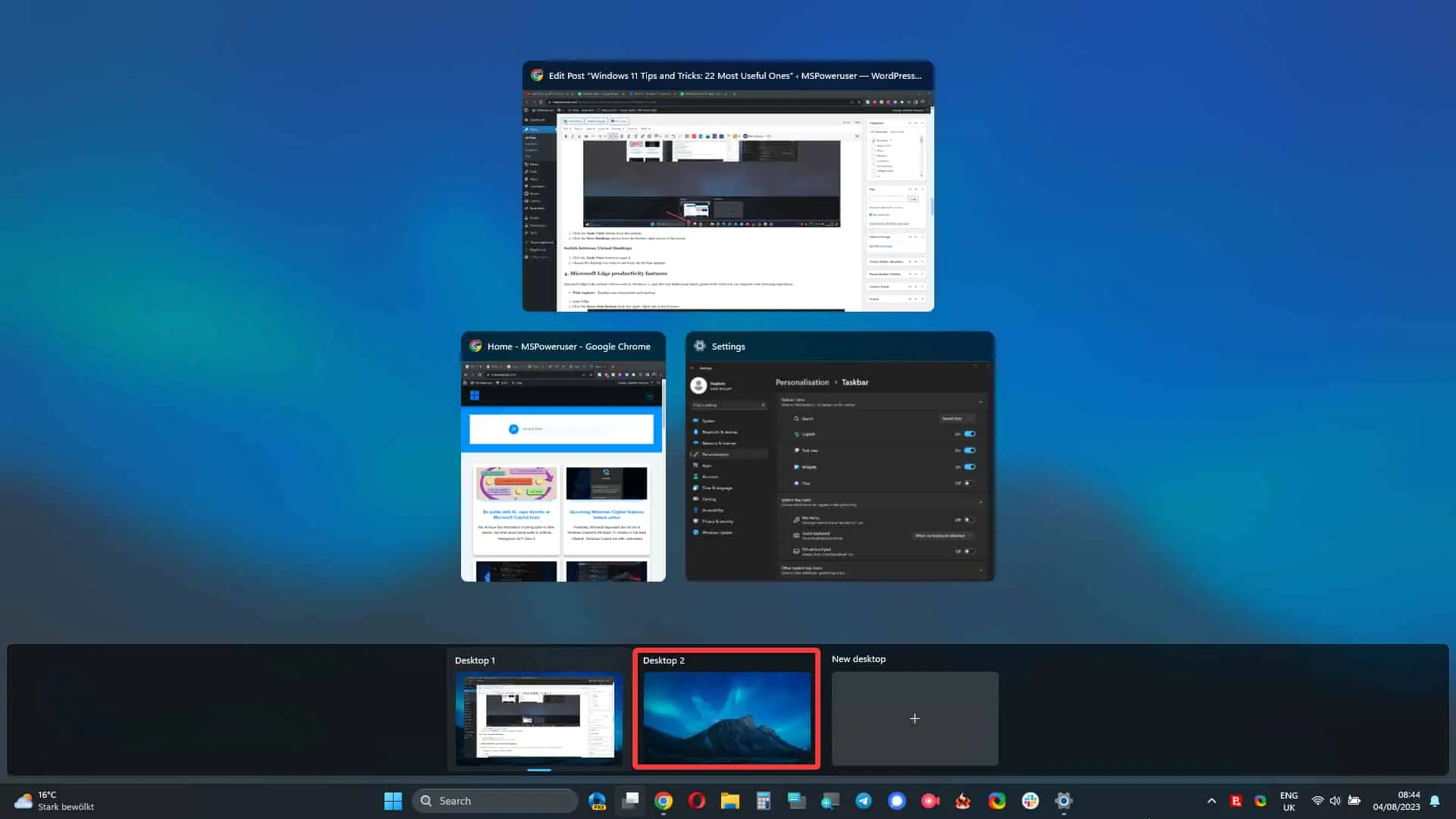Toggle the Task View button on the taskbar
Viewport: 1456px width, 819px height.
pyautogui.click(x=630, y=801)
